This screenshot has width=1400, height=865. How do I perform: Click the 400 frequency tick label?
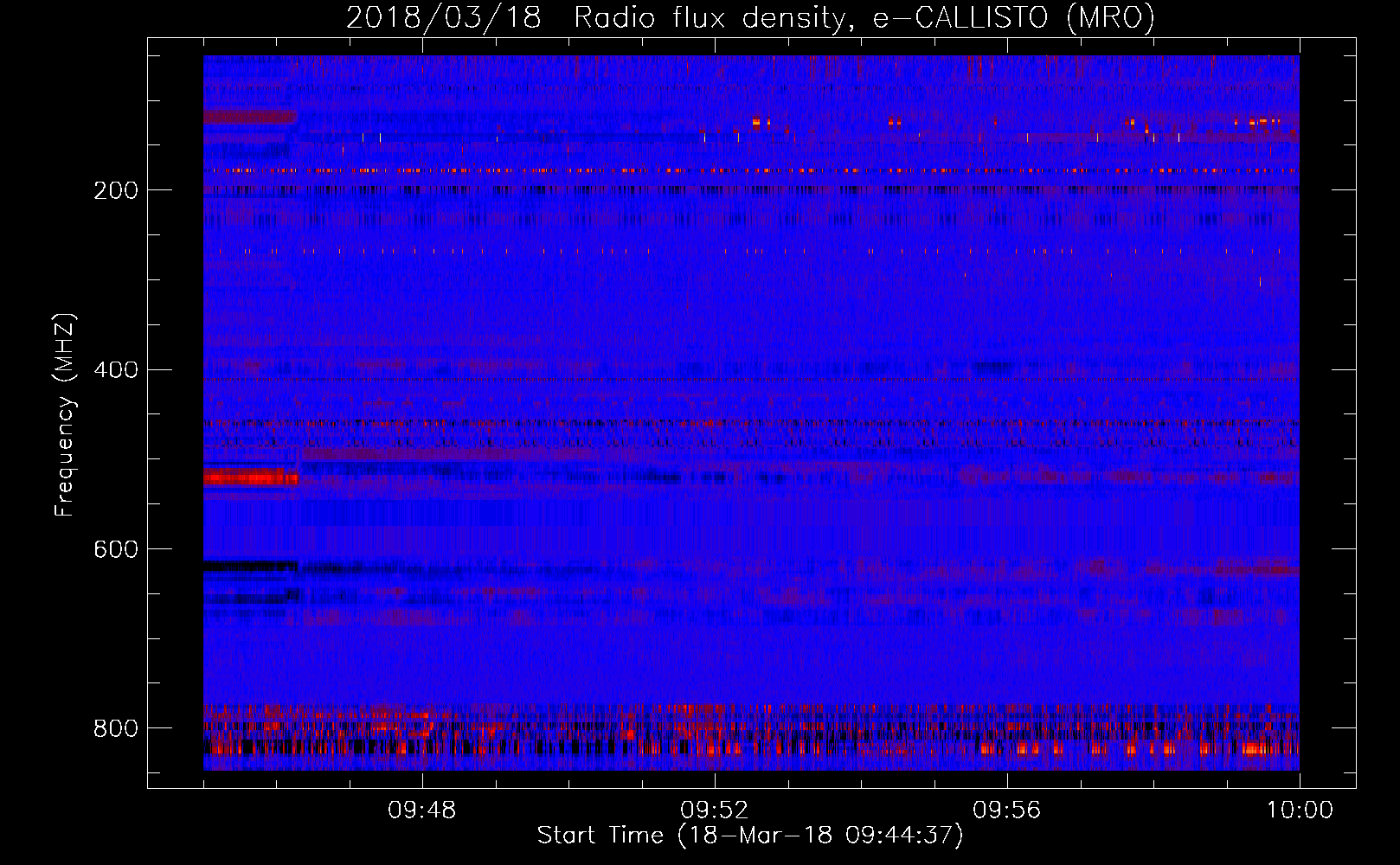(116, 370)
